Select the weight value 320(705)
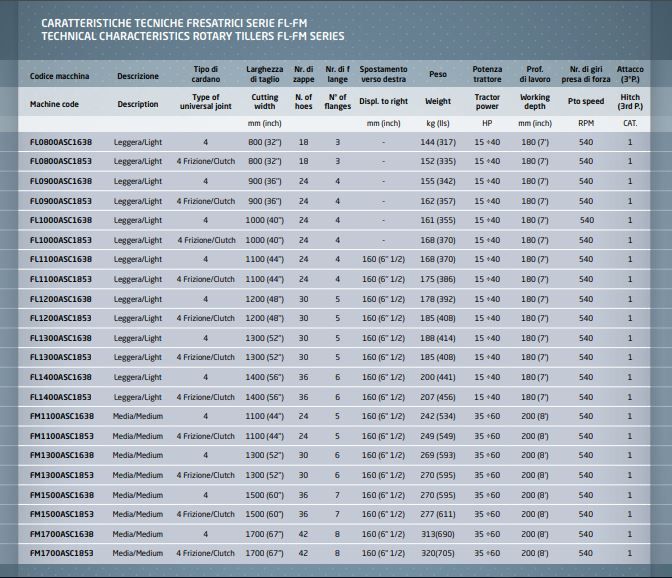 (x=438, y=553)
